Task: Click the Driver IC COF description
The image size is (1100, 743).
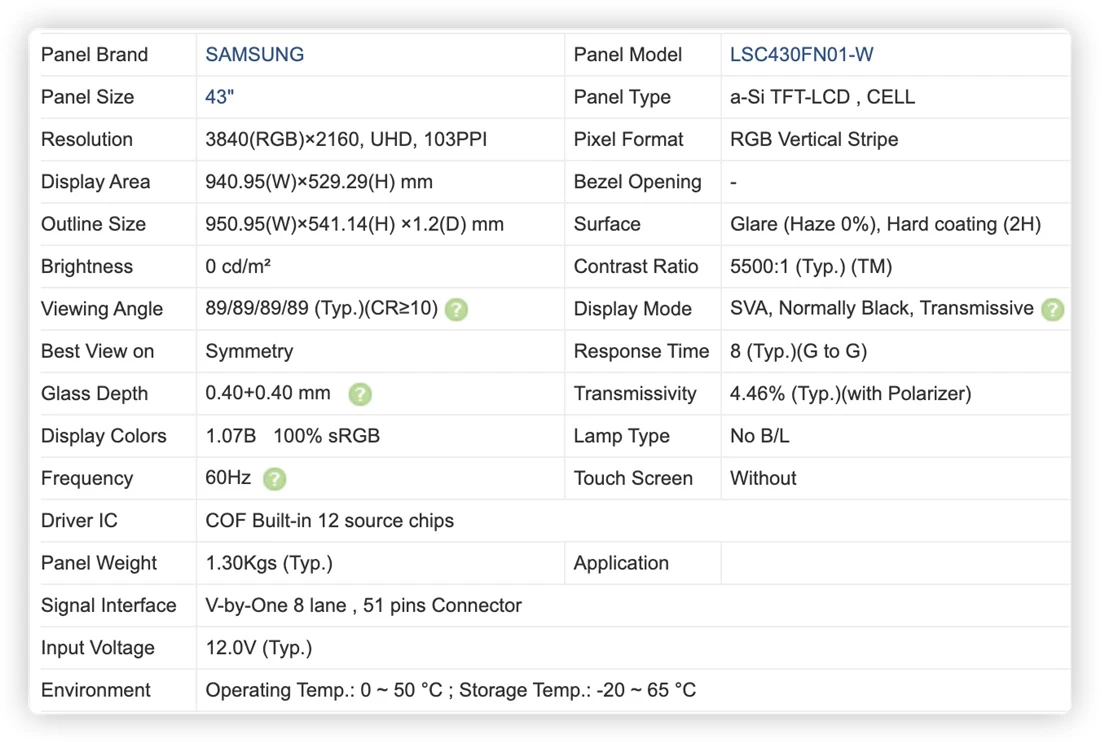Action: pos(329,521)
